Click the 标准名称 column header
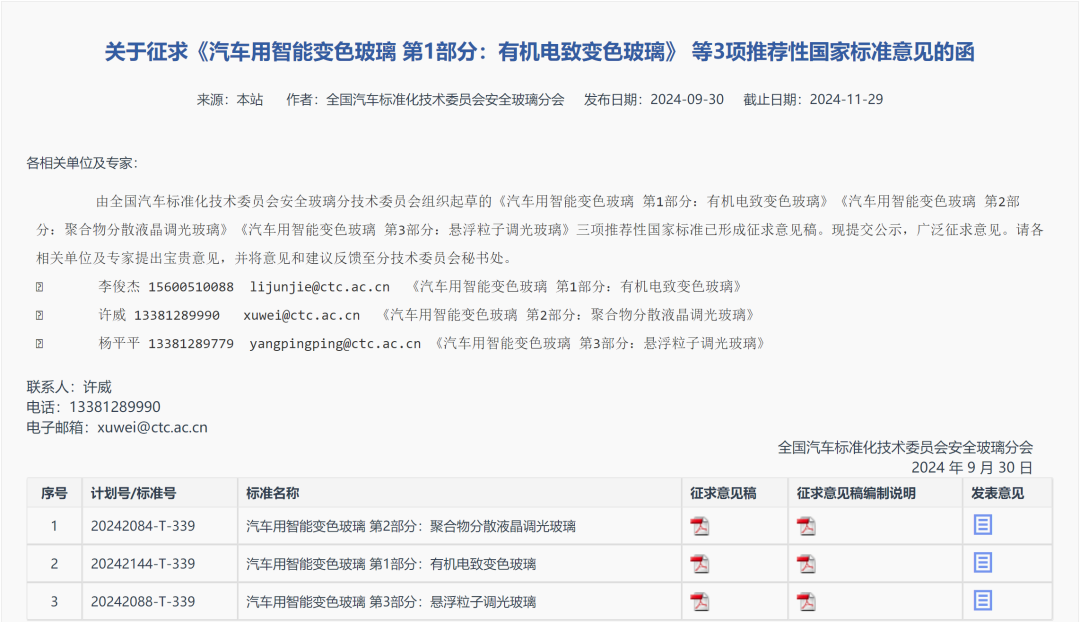Image resolution: width=1080 pixels, height=622 pixels. (x=272, y=493)
